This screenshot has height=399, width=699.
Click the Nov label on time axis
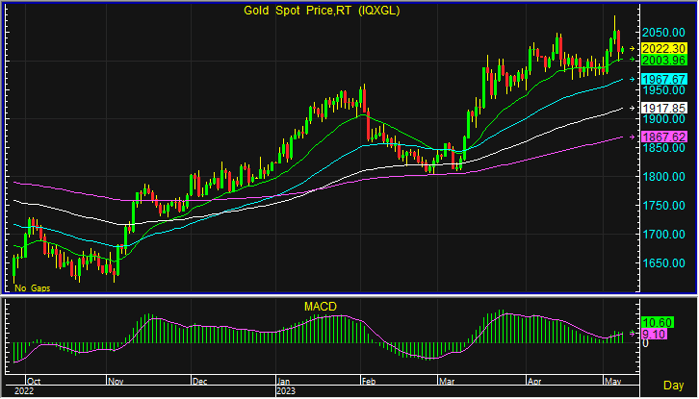116,382
